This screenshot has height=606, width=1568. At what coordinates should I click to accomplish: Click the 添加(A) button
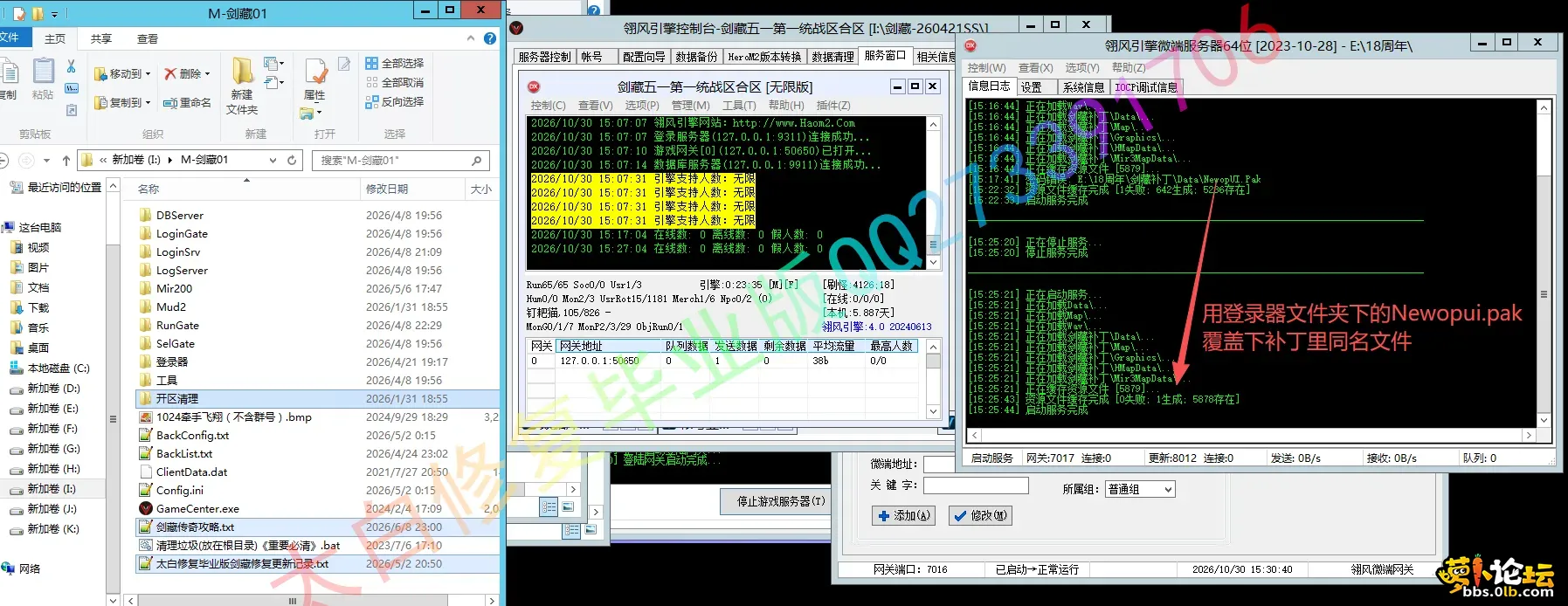pyautogui.click(x=903, y=515)
